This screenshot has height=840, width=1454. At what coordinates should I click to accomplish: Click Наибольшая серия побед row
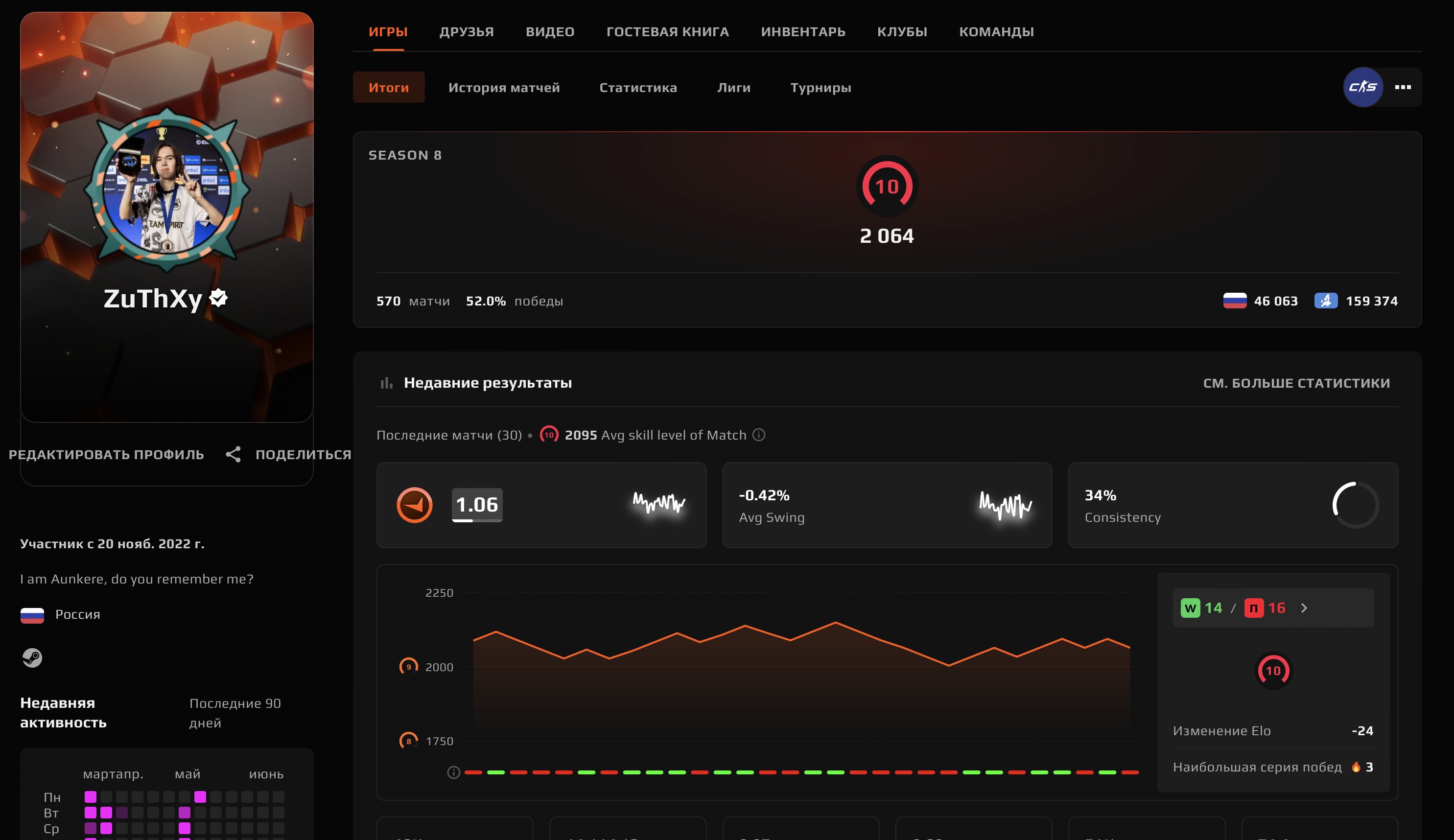(x=1273, y=767)
